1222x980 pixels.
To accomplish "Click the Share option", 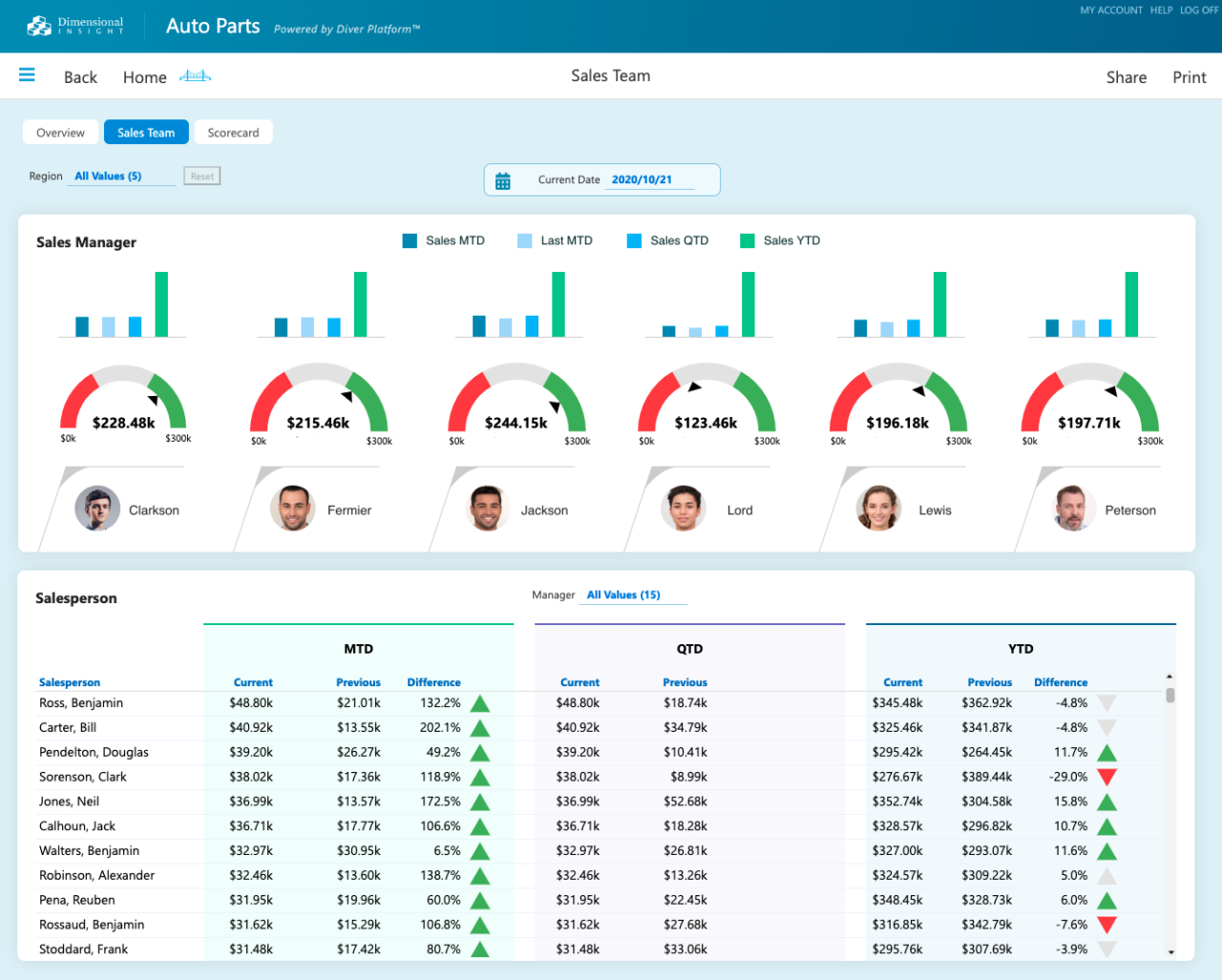I will tap(1127, 77).
